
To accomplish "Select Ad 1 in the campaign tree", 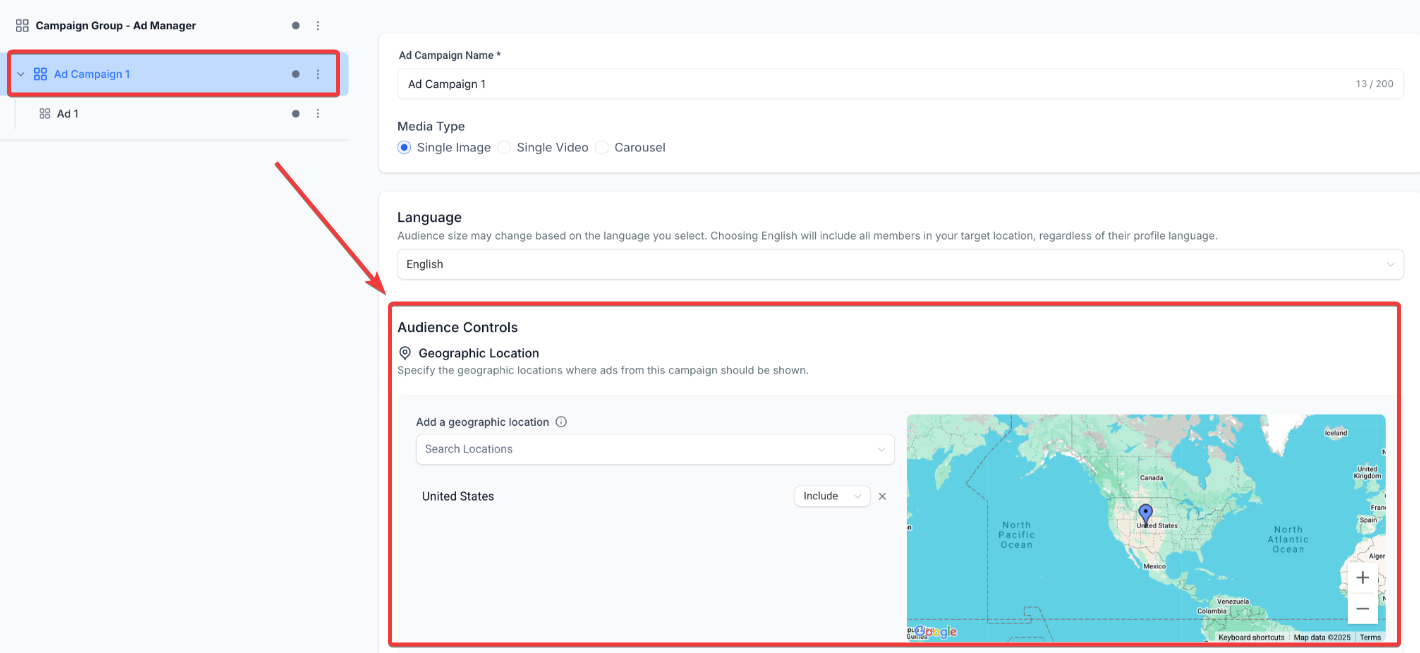I will (x=67, y=114).
